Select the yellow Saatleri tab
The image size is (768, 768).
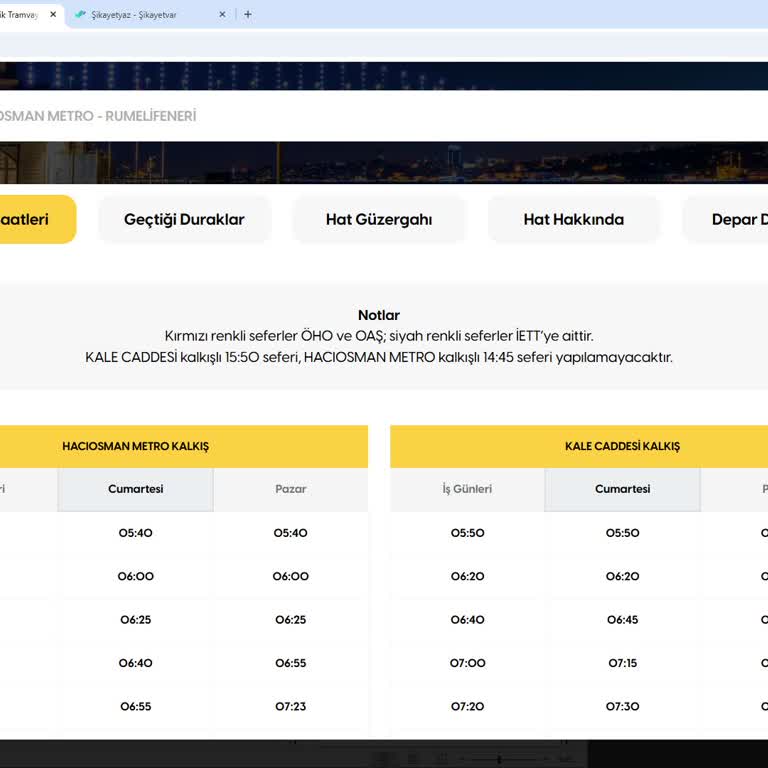[30, 220]
